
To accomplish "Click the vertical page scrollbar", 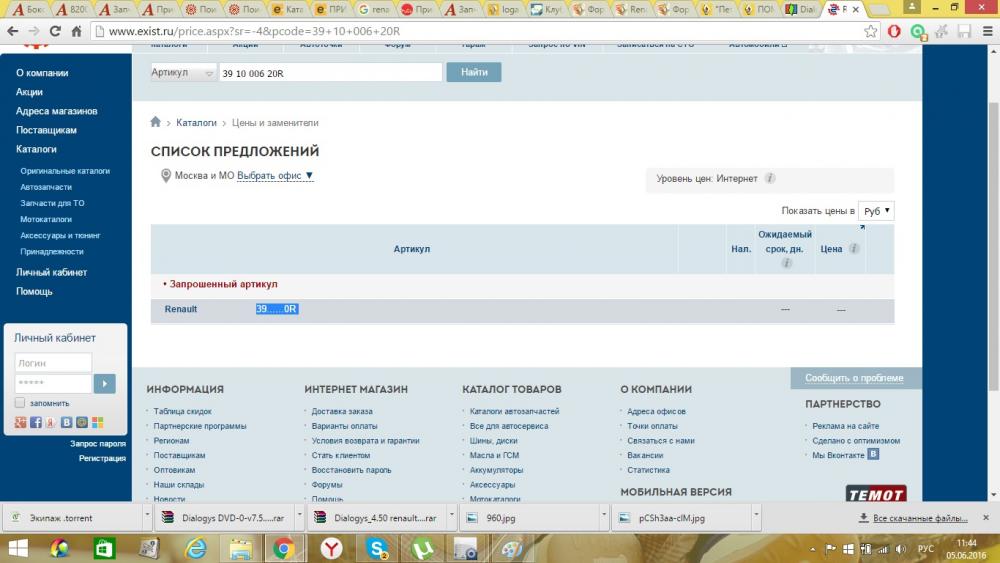I will tap(993, 245).
